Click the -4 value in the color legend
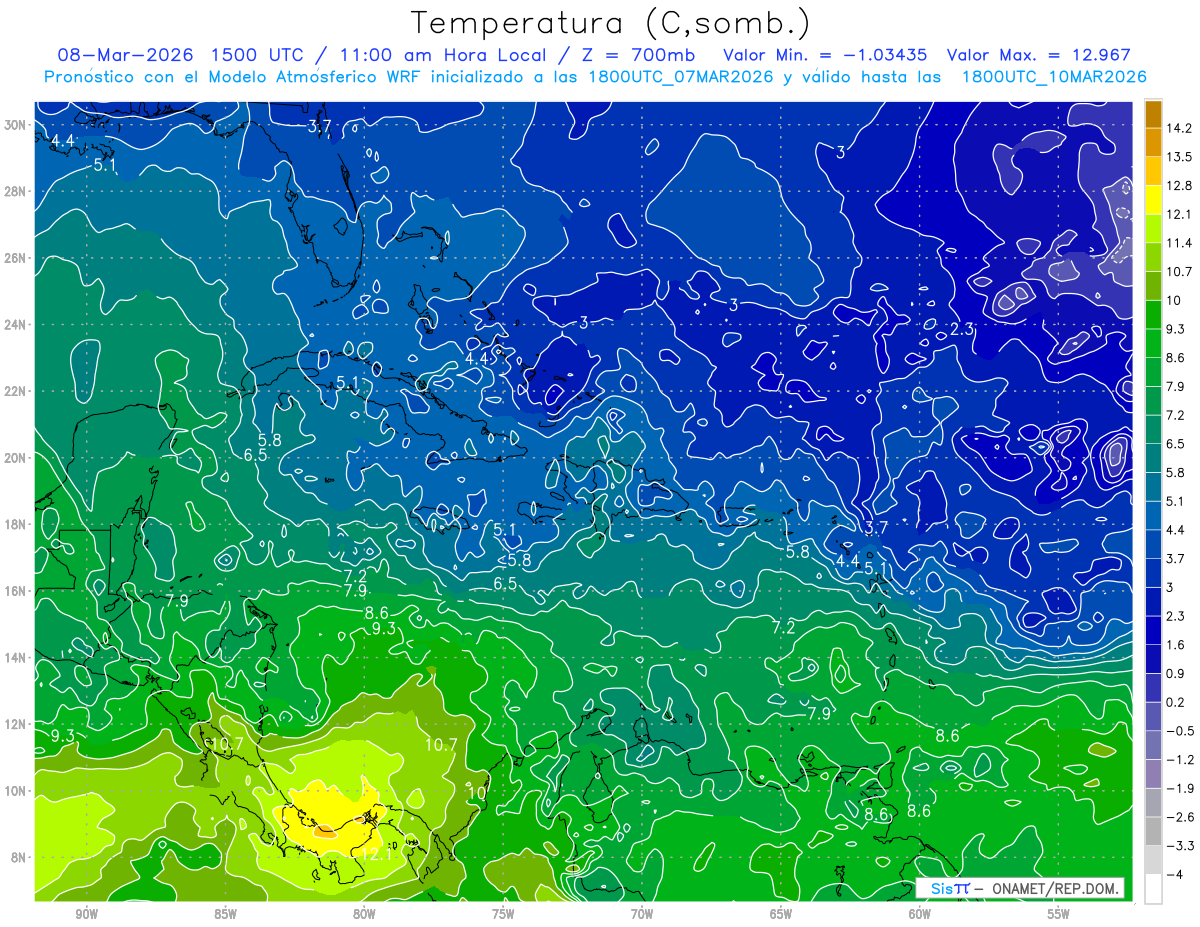Image resolution: width=1200 pixels, height=927 pixels. tap(1176, 875)
